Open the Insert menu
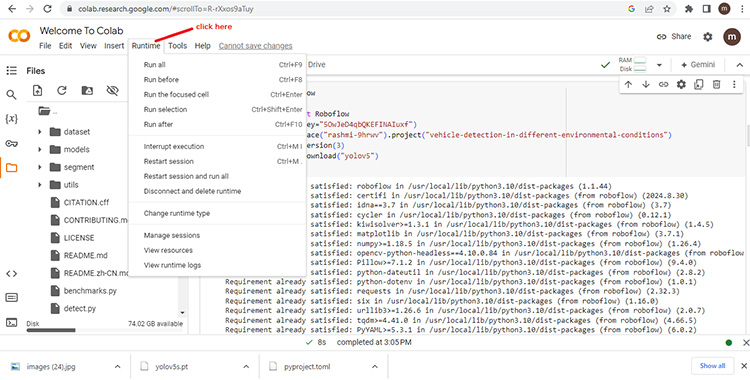This screenshot has width=750, height=380. (x=114, y=46)
